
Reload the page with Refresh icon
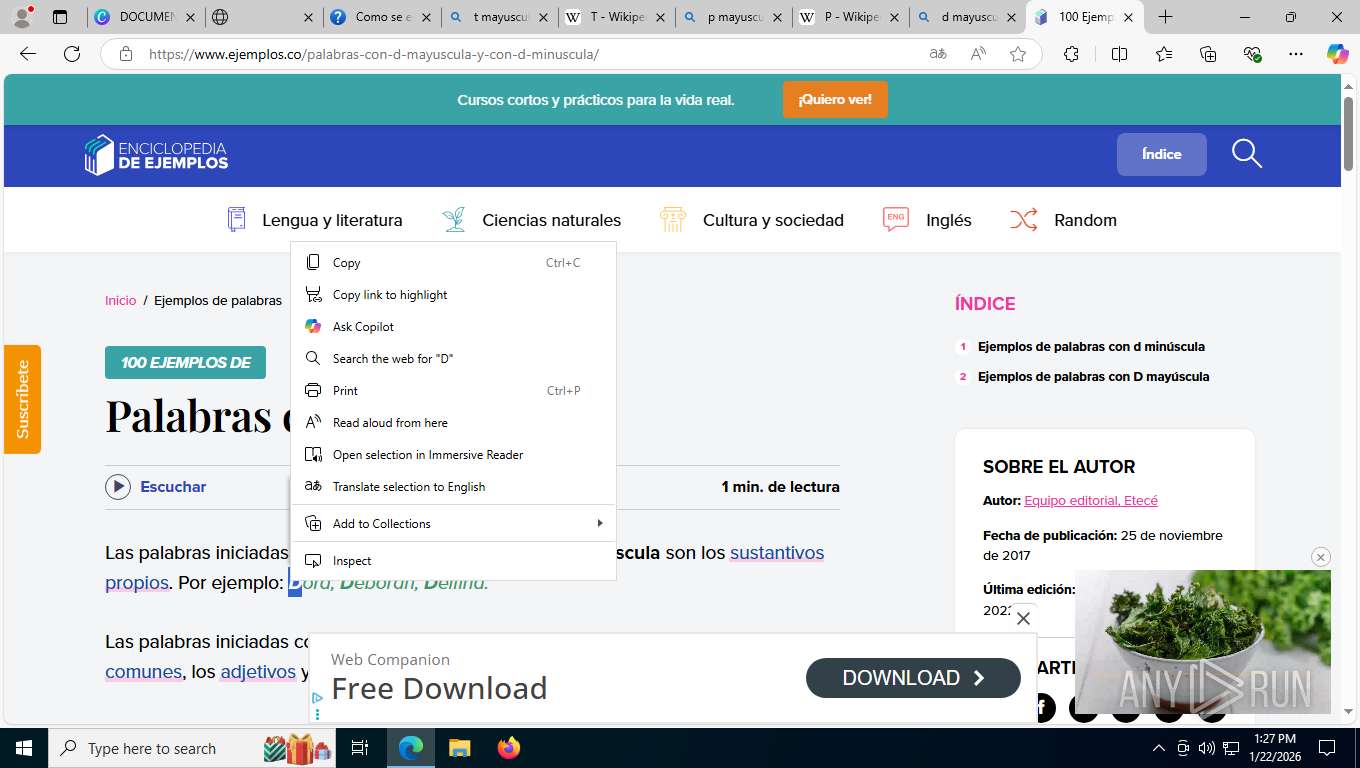click(x=72, y=54)
